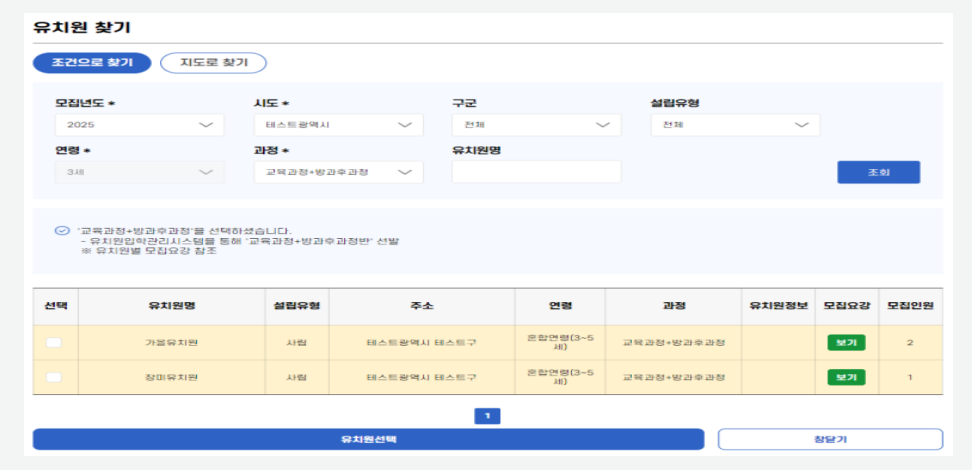
Task: Open the 과정 dropdown showing 교육과정+방과후과정
Action: tap(338, 172)
